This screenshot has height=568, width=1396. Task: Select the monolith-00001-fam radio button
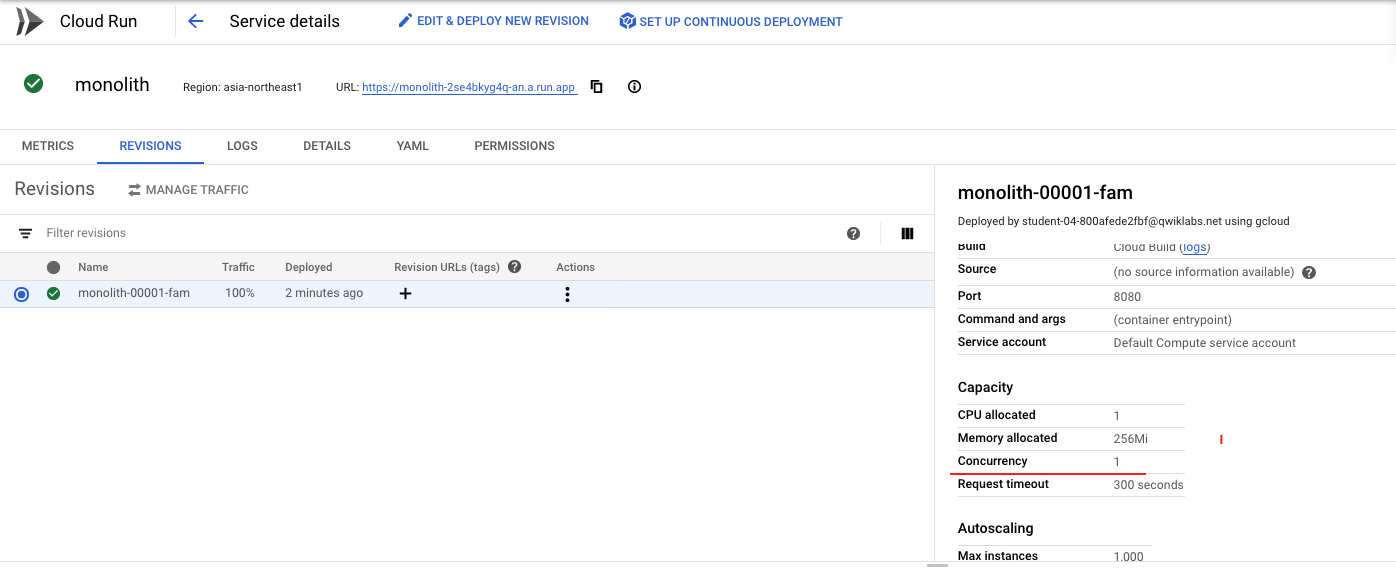[x=22, y=294]
